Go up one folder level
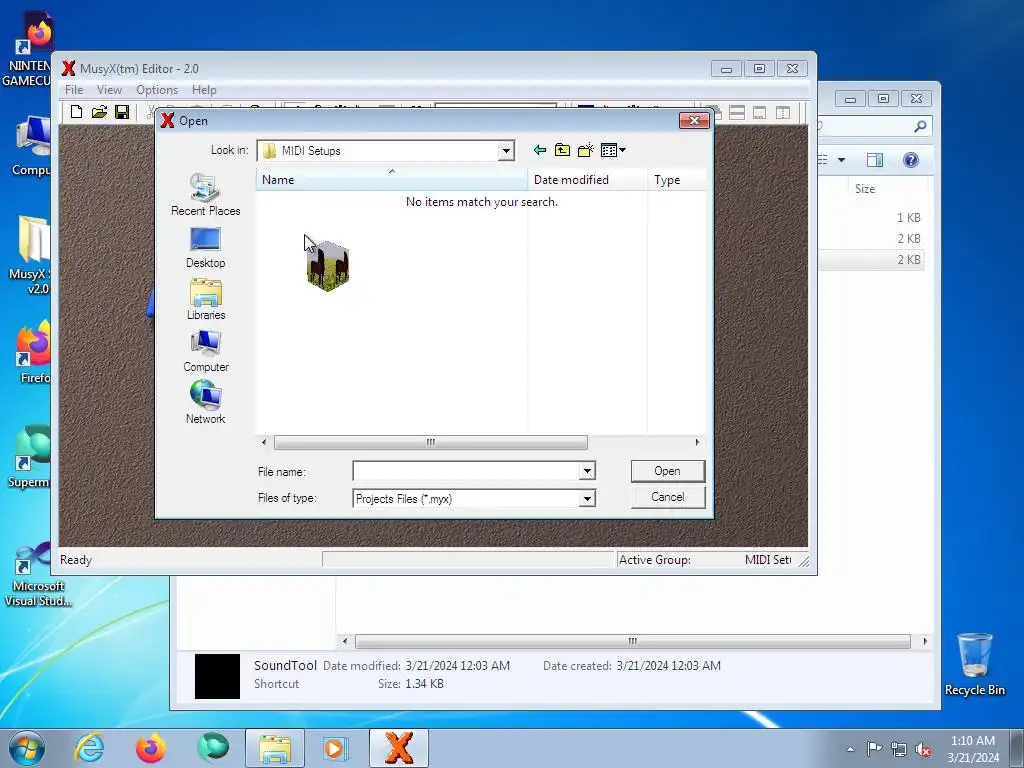1024x768 pixels. 562,150
